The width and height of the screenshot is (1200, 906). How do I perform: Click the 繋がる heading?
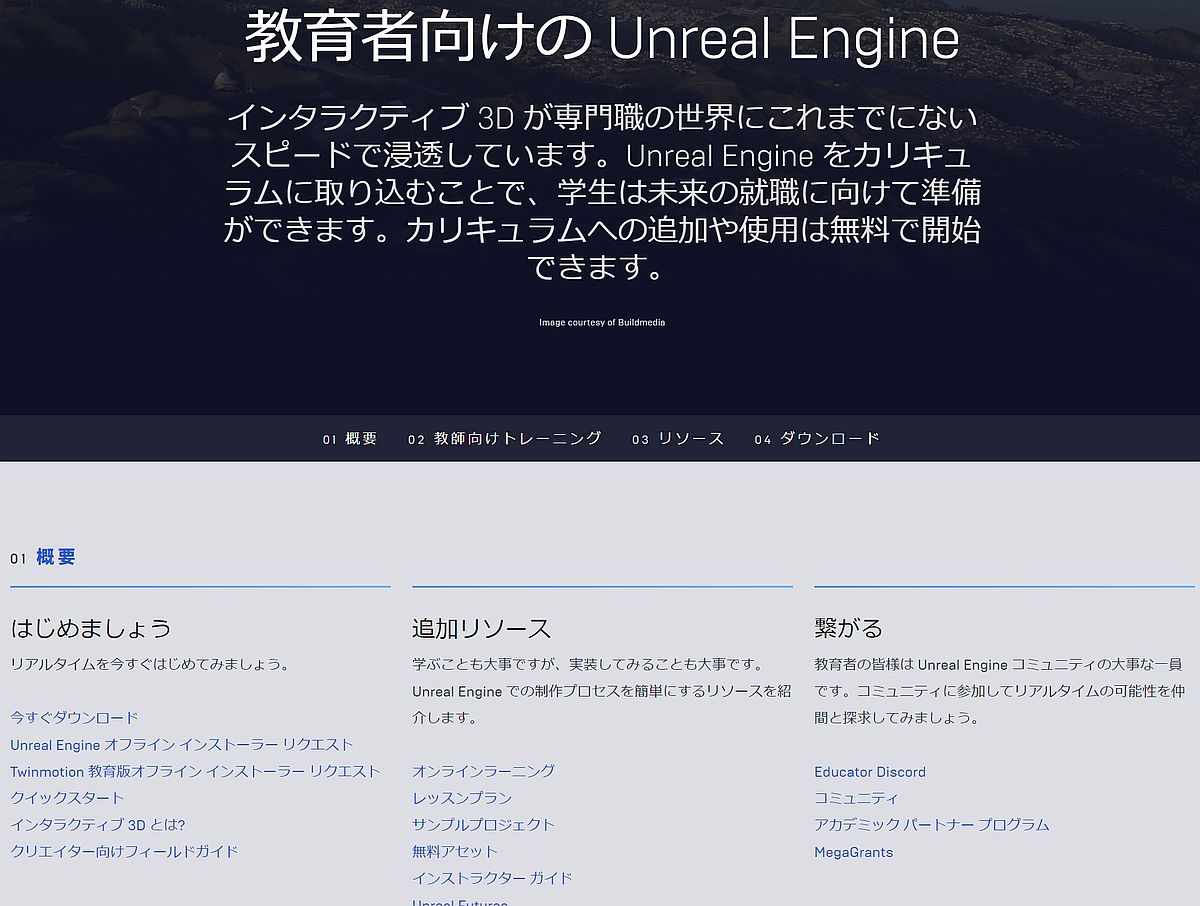pyautogui.click(x=849, y=628)
